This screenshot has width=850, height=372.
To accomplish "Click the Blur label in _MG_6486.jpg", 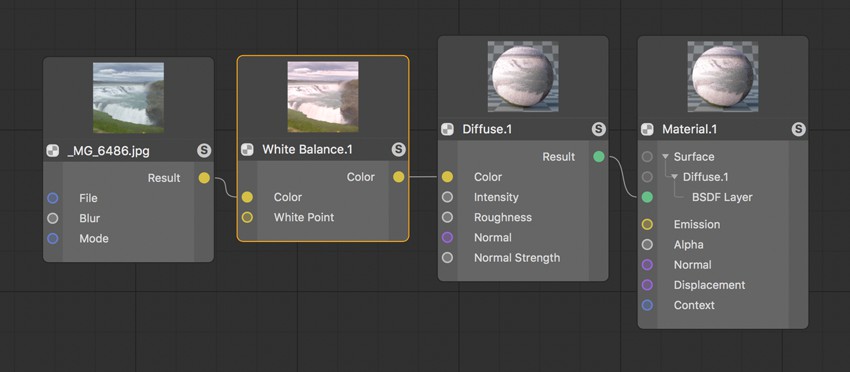I will click(x=89, y=219).
